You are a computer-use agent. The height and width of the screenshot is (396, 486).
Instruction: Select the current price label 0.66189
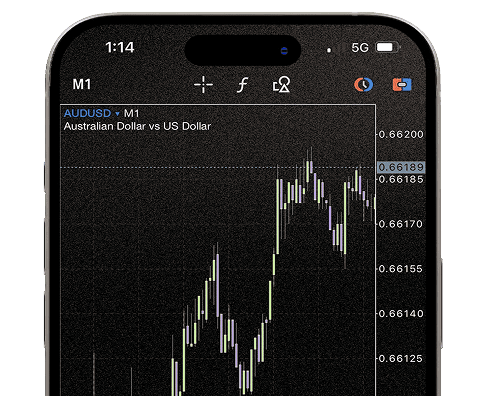point(401,167)
